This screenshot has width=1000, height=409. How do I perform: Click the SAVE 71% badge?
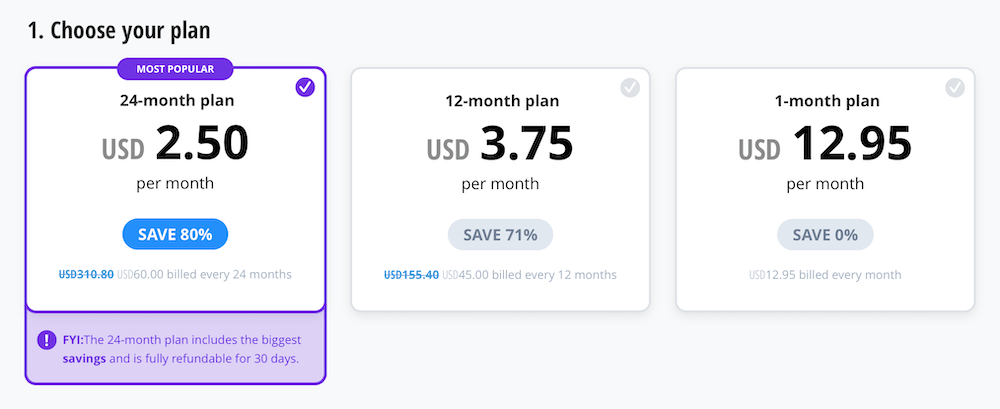tap(500, 234)
